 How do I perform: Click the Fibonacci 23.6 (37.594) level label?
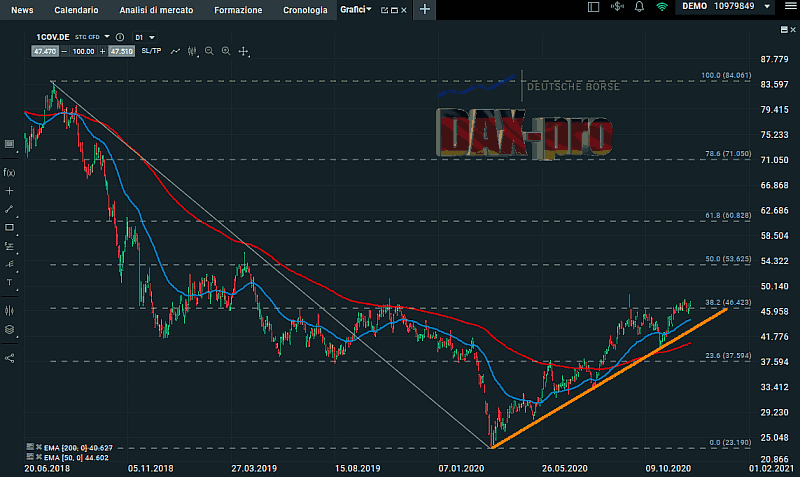(x=728, y=356)
